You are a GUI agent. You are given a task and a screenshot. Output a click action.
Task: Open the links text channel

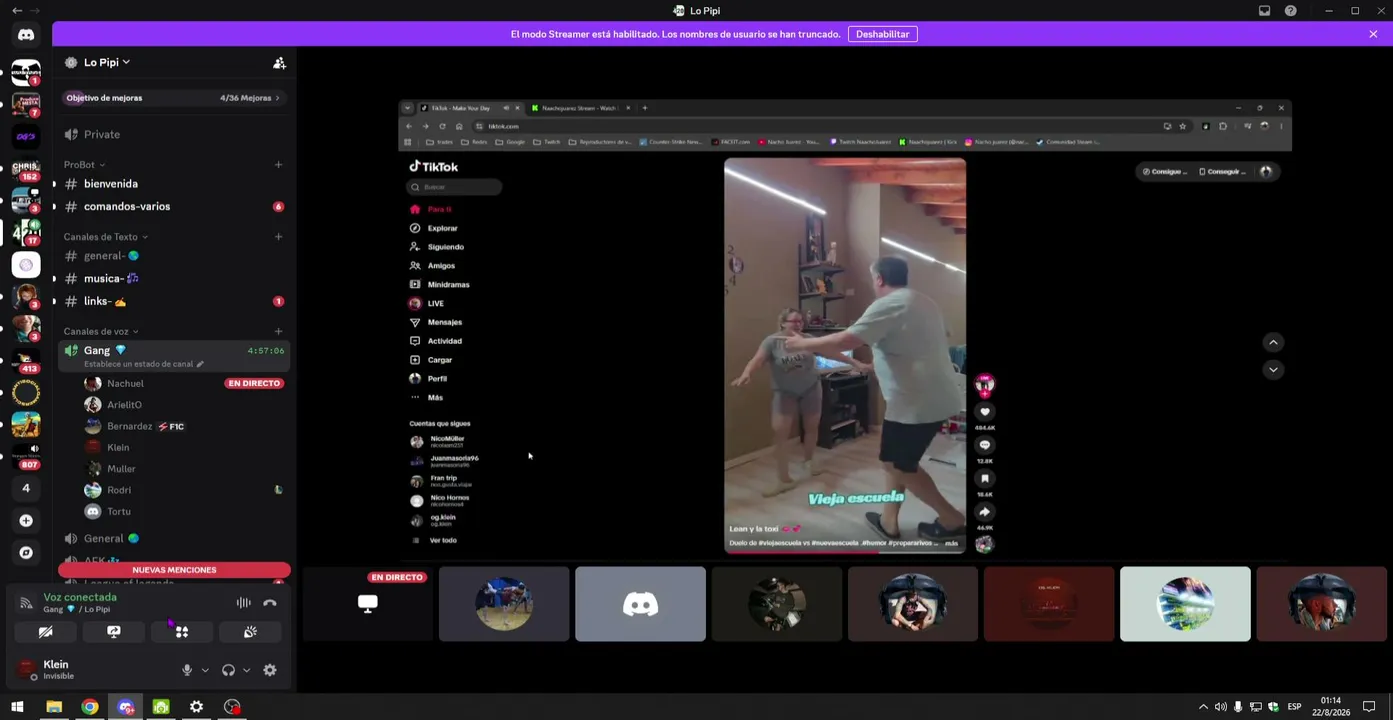click(x=174, y=301)
